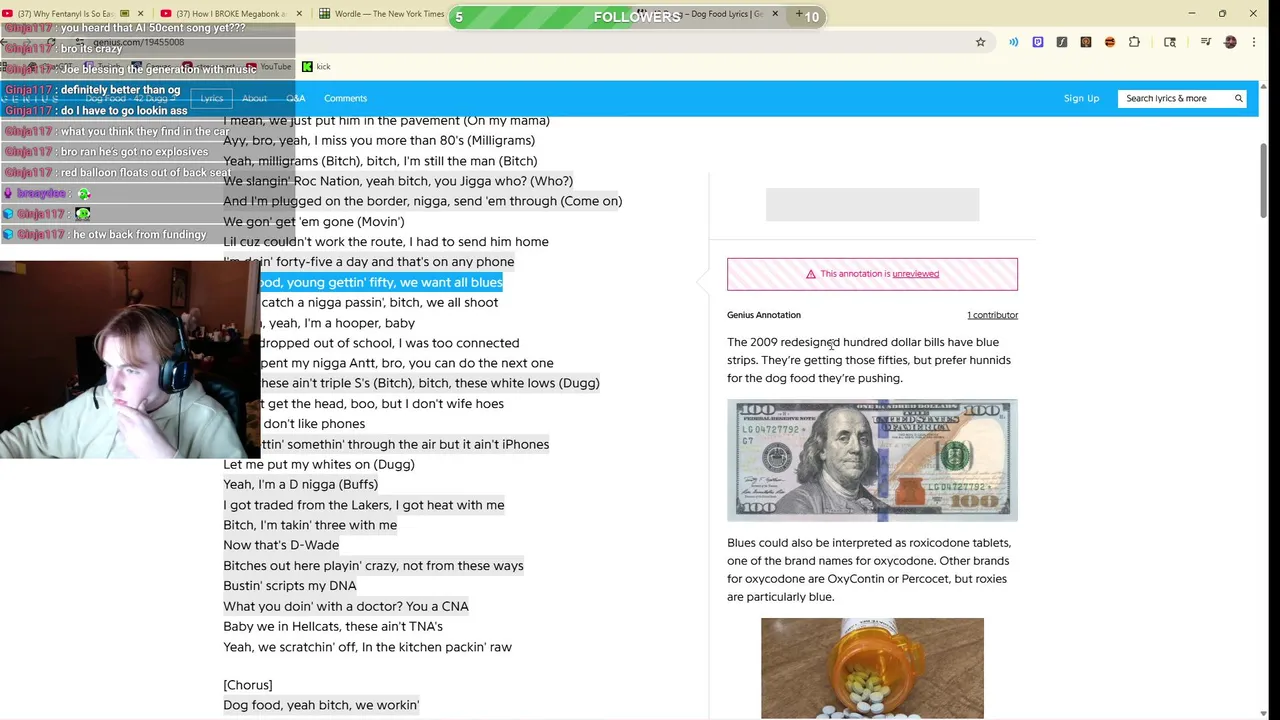Open Chrome's three-dot menu
Image resolution: width=1280 pixels, height=720 pixels.
click(1254, 42)
